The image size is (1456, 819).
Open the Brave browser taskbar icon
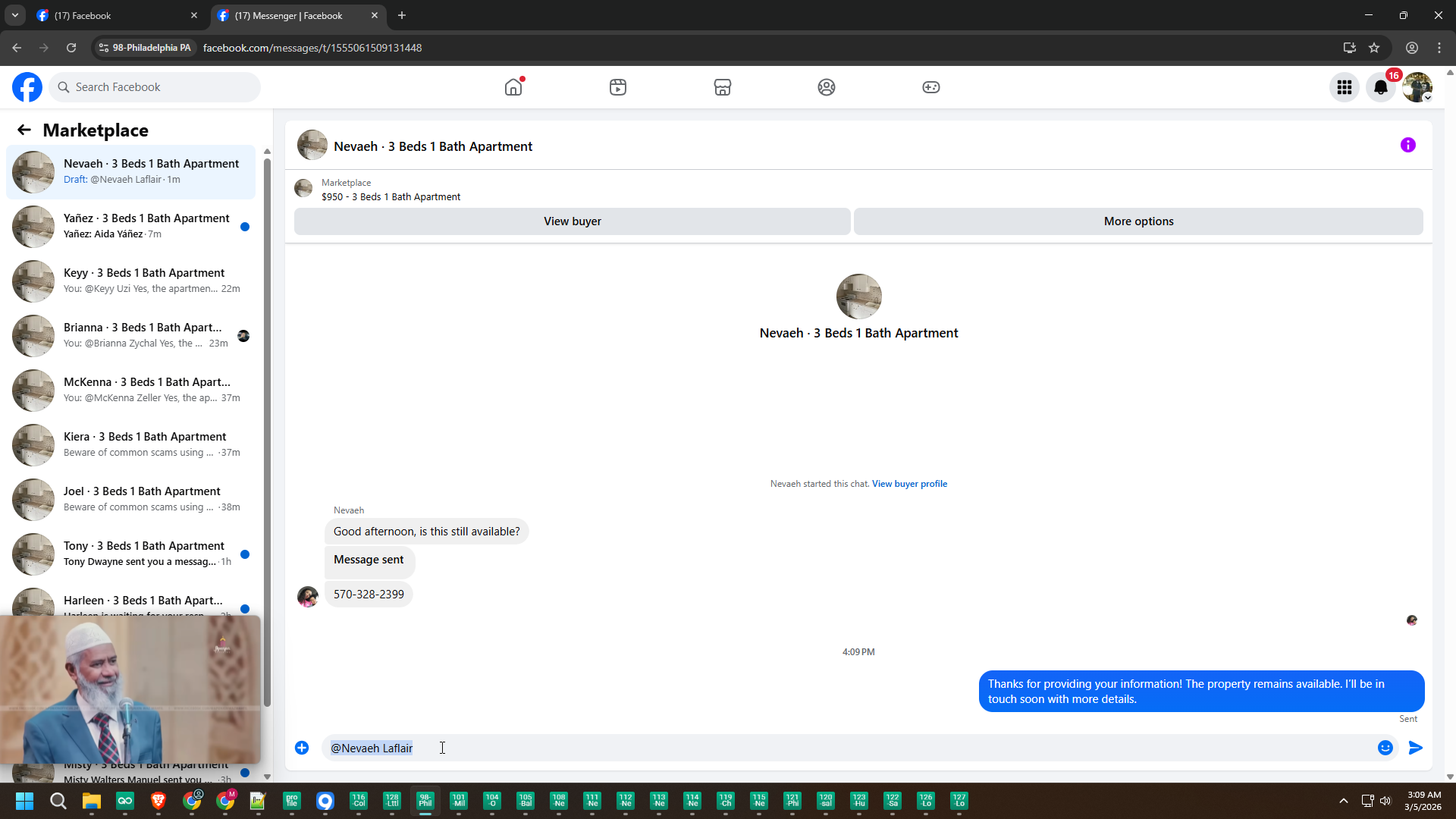click(158, 801)
